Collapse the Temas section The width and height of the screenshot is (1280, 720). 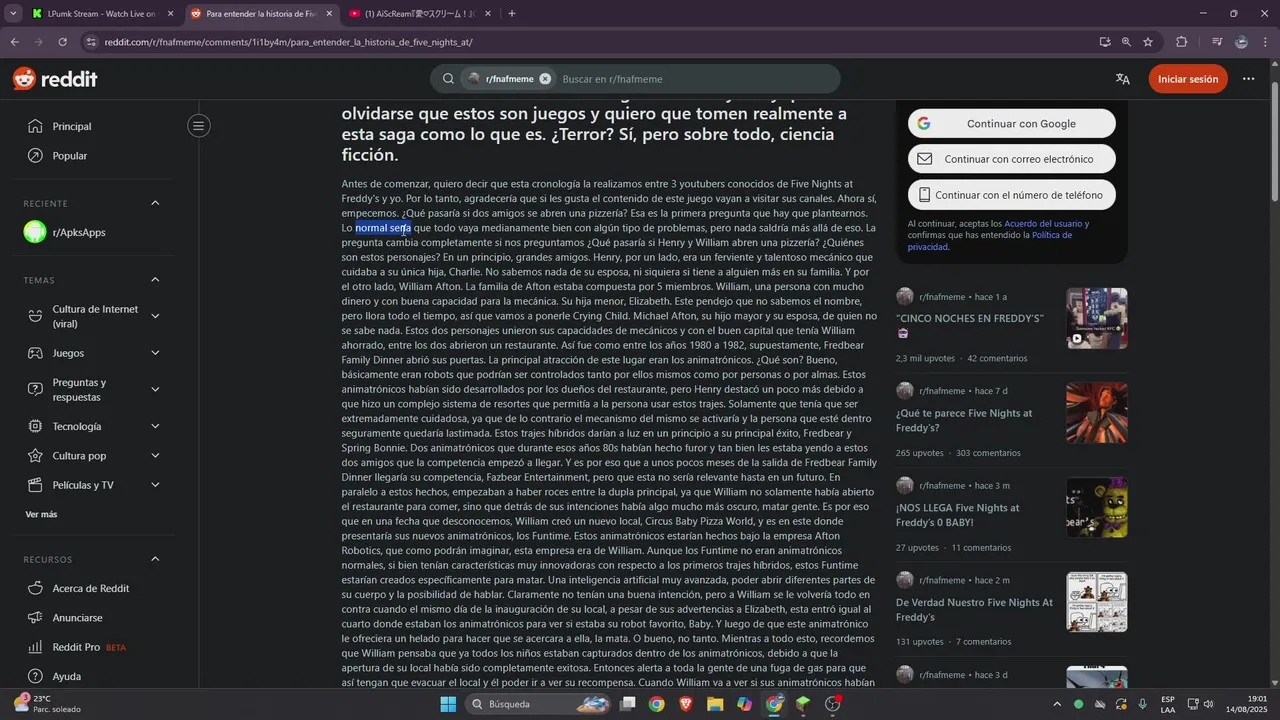pyautogui.click(x=155, y=280)
